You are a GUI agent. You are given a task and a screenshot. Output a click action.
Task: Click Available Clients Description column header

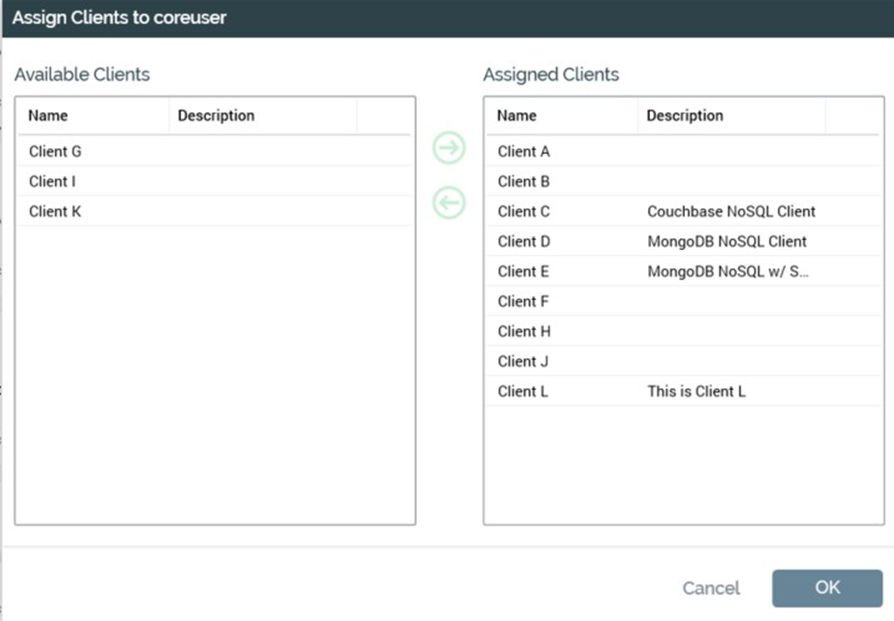click(x=216, y=116)
